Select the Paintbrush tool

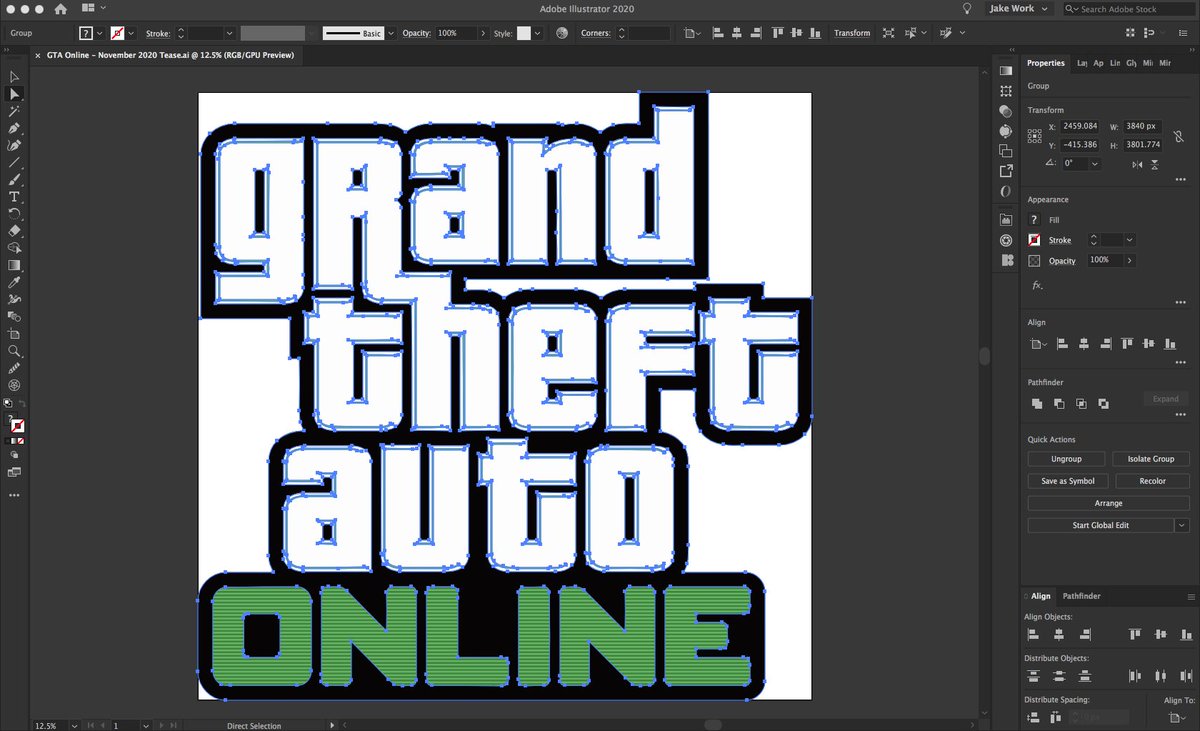tap(14, 179)
